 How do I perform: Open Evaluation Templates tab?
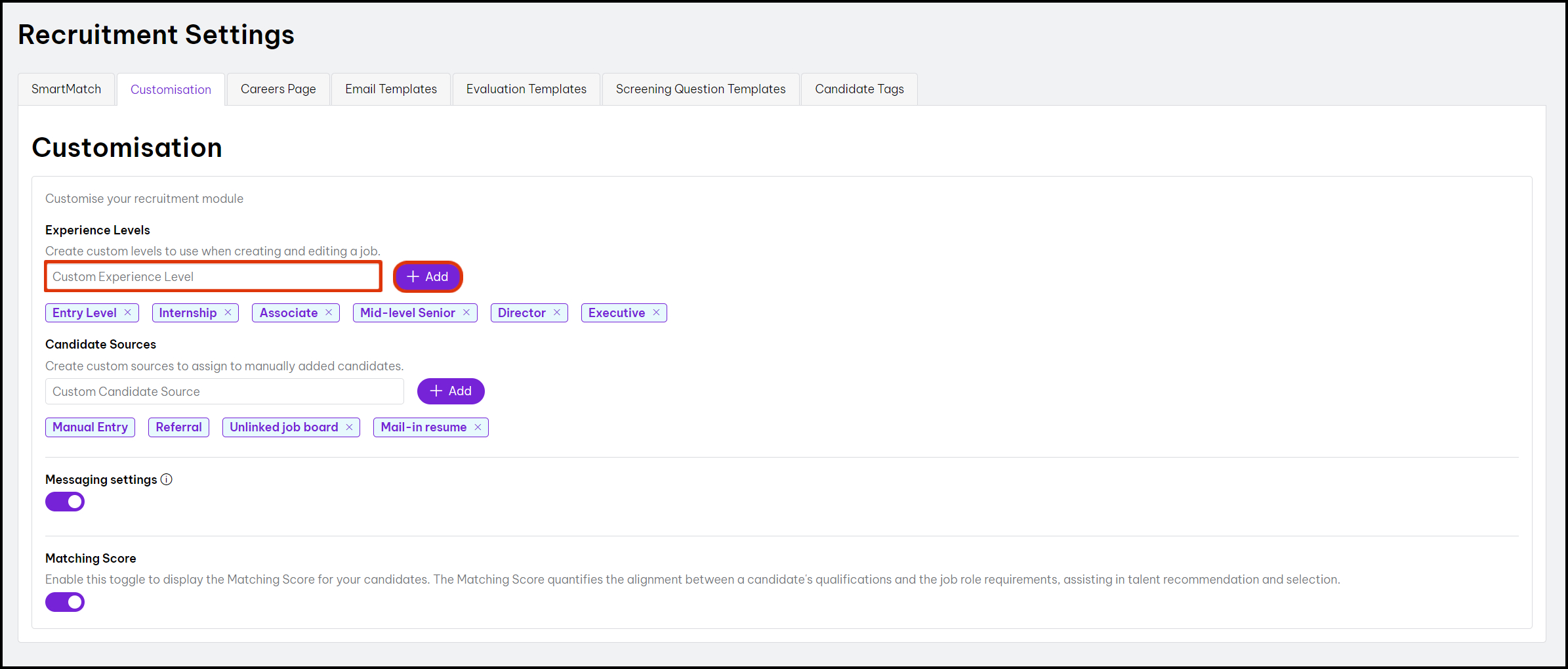(x=526, y=89)
